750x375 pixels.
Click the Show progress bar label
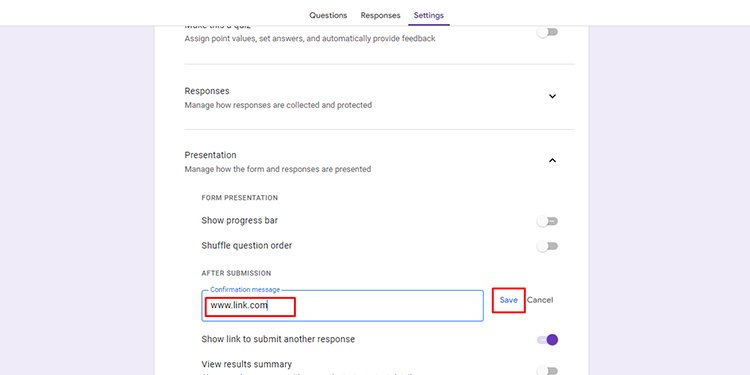pyautogui.click(x=240, y=221)
